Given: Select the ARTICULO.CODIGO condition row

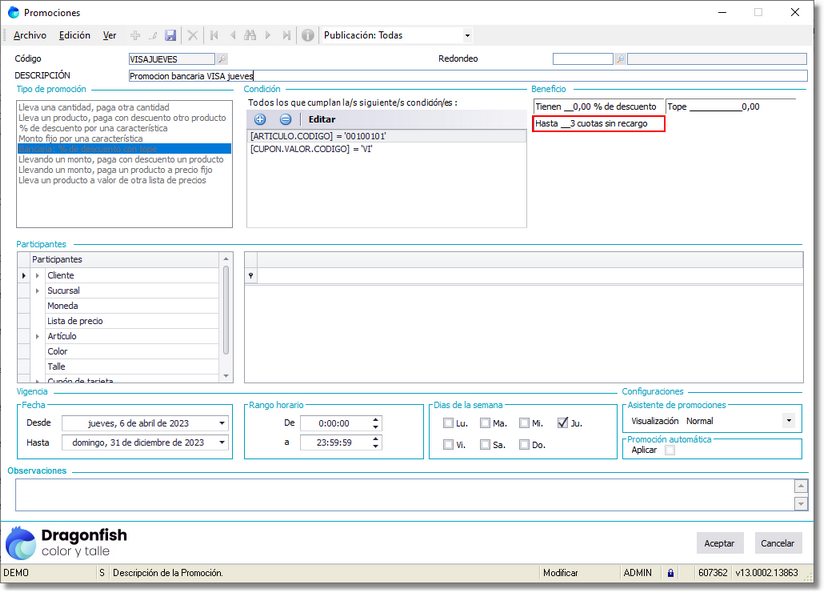Looking at the screenshot, I should click(386, 136).
